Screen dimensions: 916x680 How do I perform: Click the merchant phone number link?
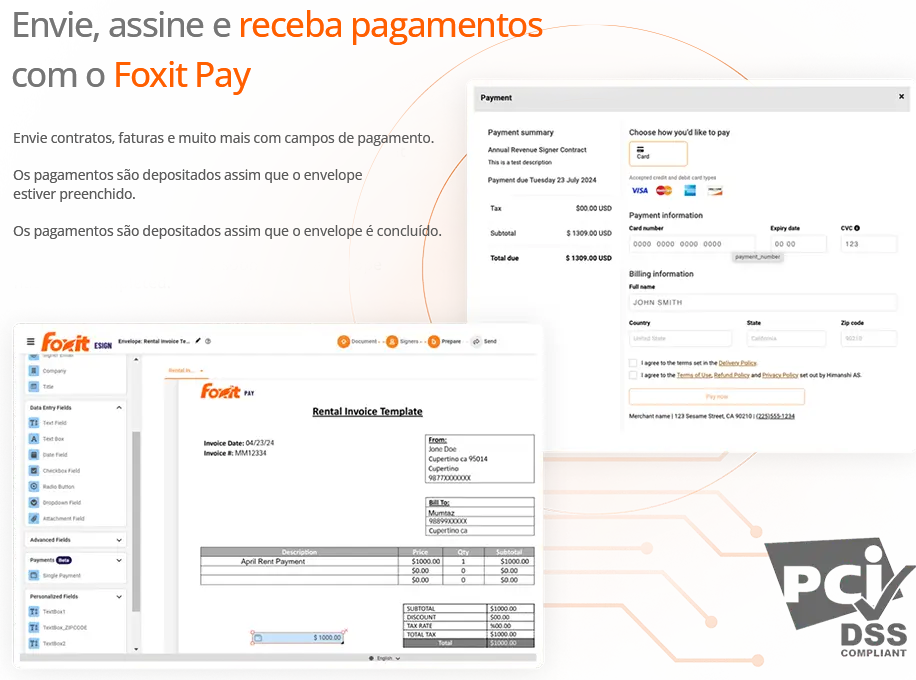pos(775,416)
